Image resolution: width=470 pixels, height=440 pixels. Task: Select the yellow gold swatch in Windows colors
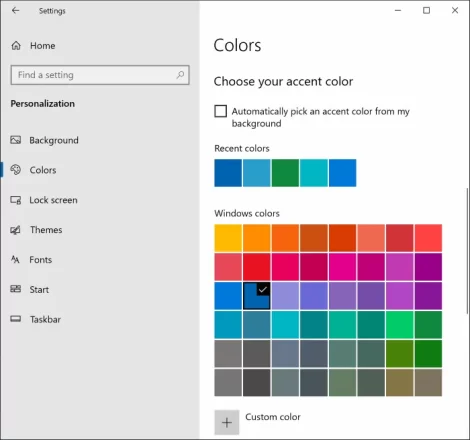pos(228,238)
